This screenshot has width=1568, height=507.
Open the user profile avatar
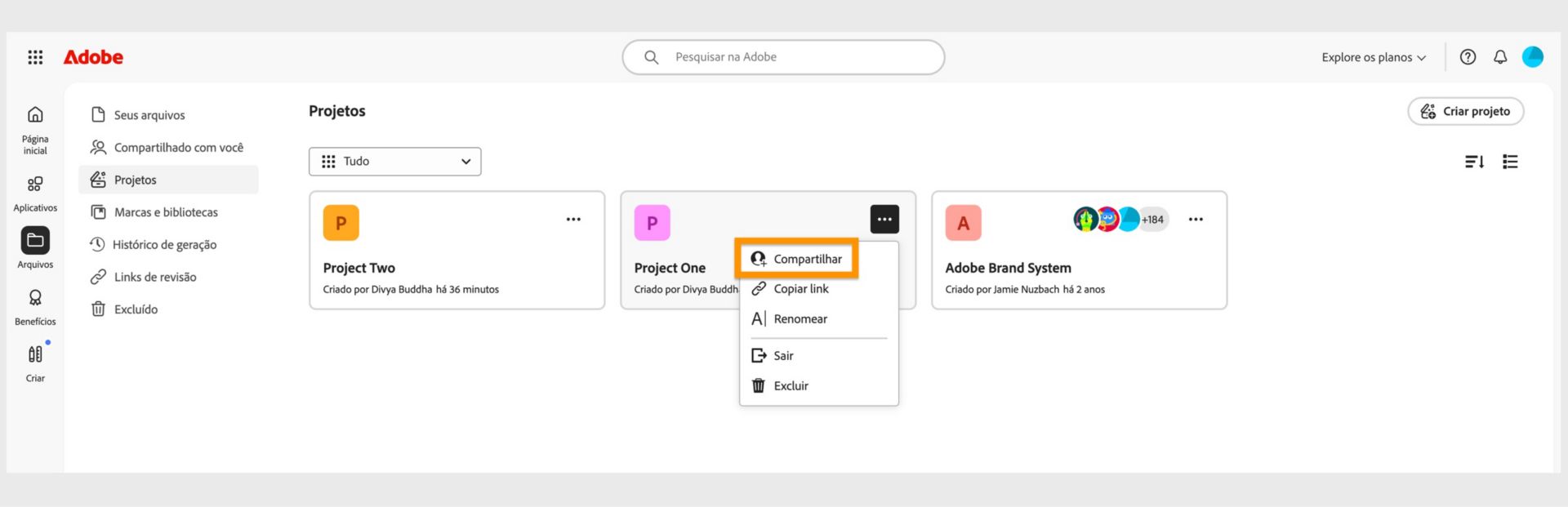pos(1533,57)
